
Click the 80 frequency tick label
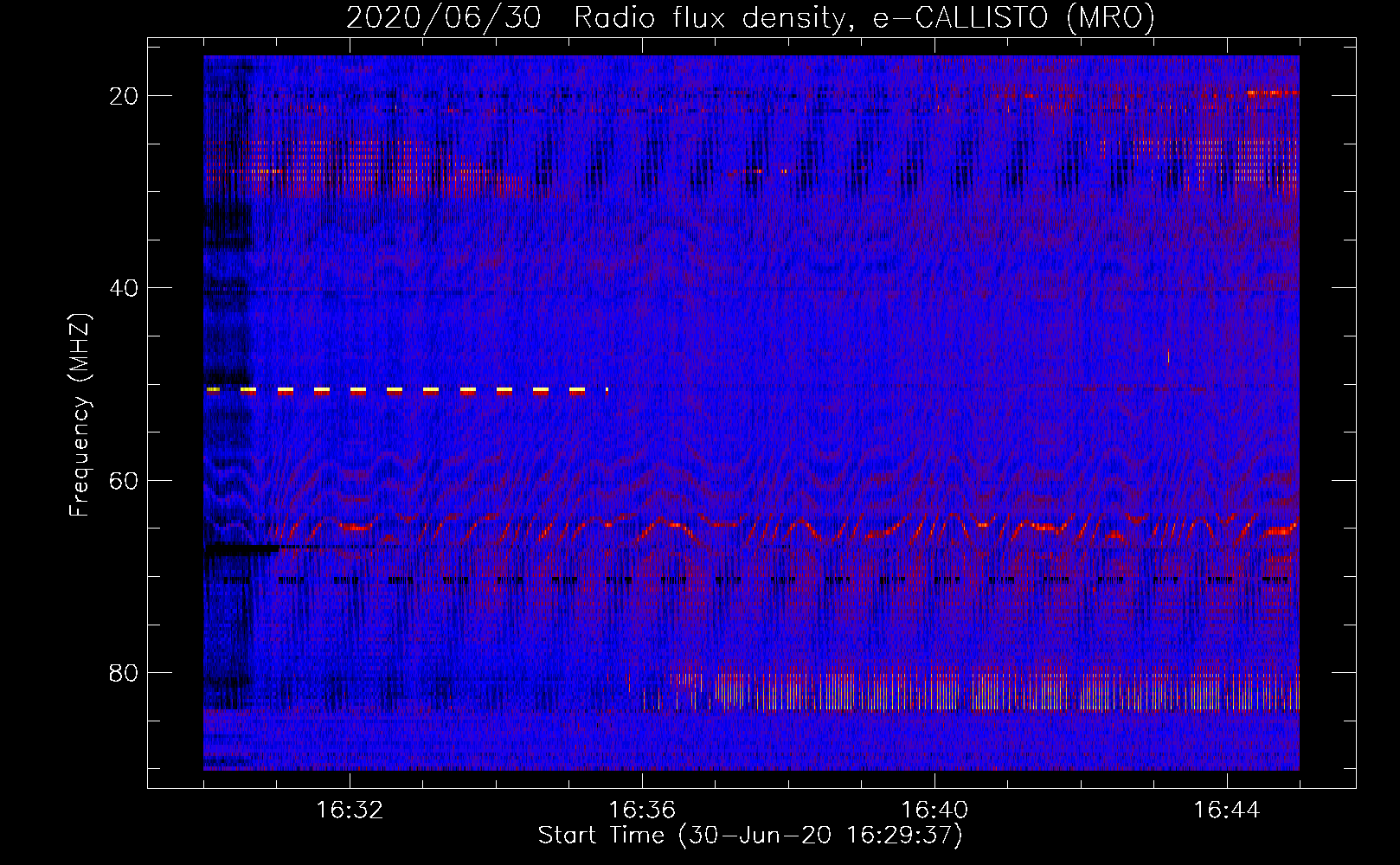124,673
